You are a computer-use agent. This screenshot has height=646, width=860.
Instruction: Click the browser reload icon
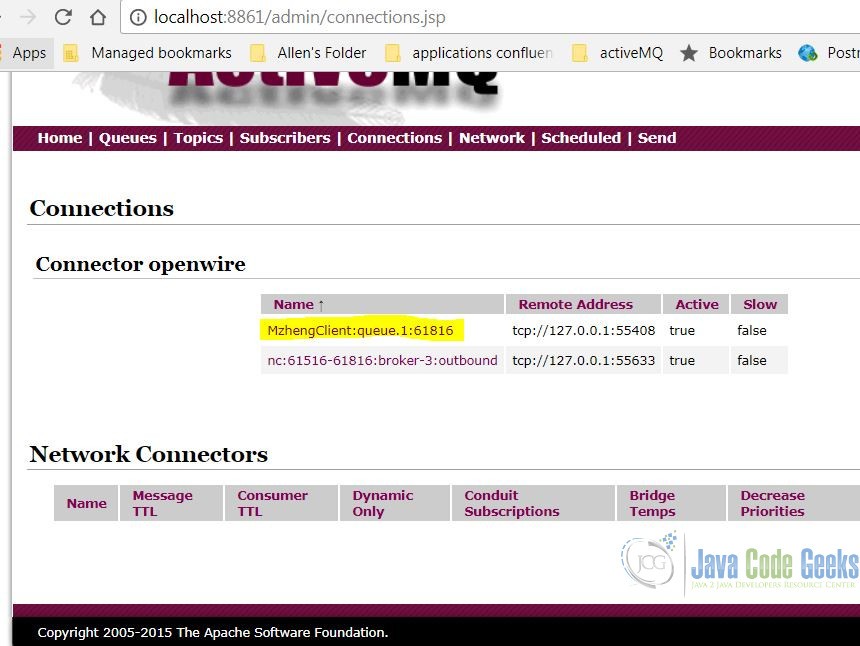[x=62, y=16]
